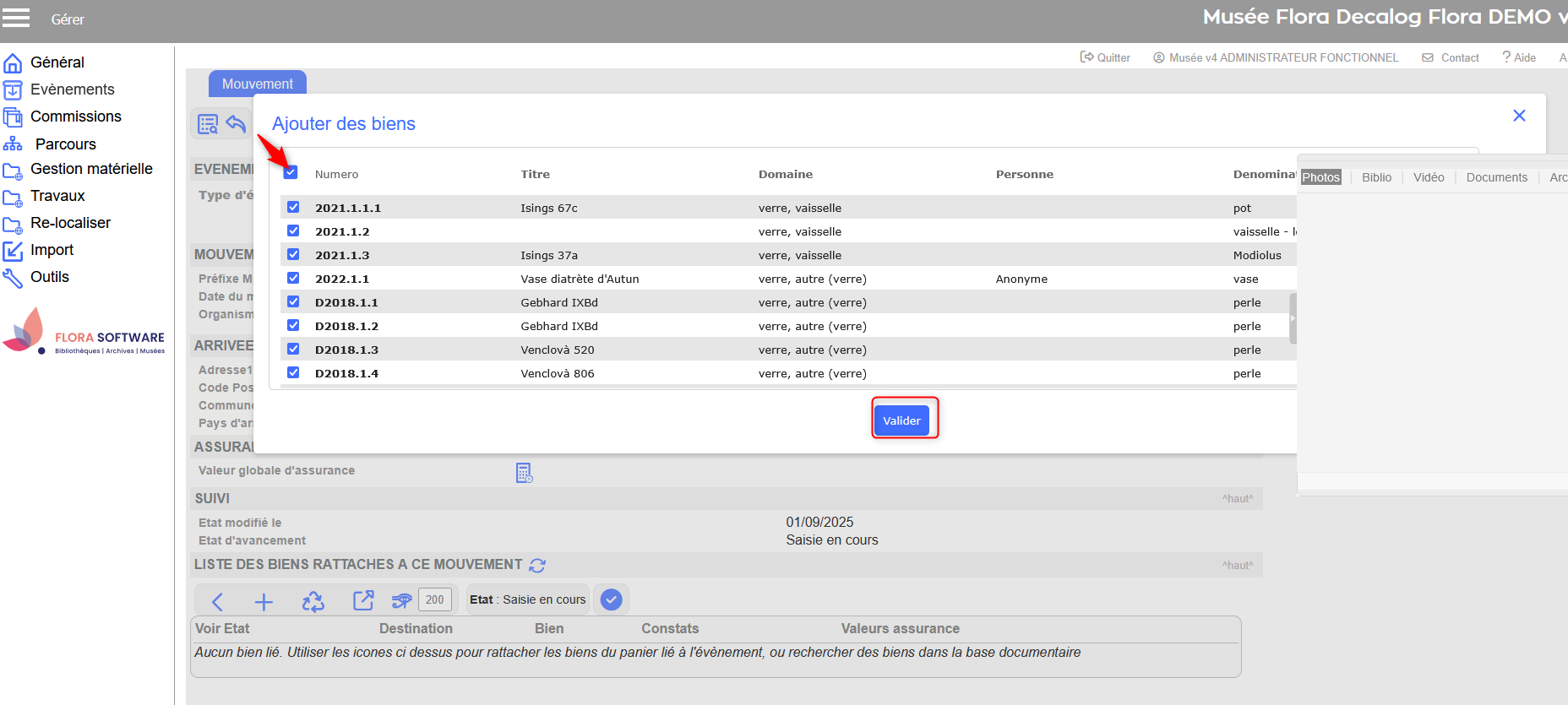Open the hamburger menu next to Gérer
The image size is (1568, 705).
click(x=15, y=18)
